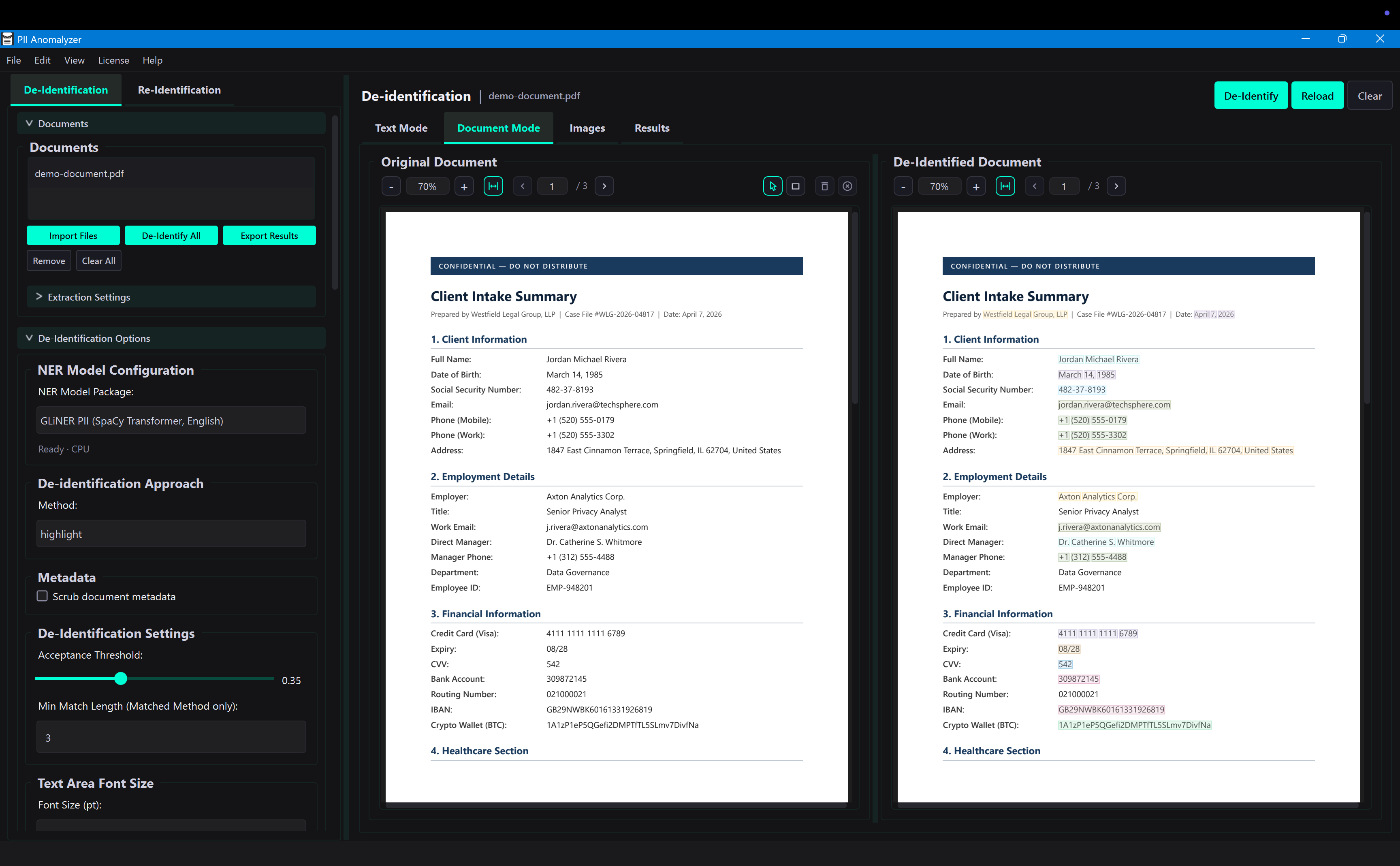Toggle Scrub document metadata checkbox
The height and width of the screenshot is (866, 1400).
tap(42, 596)
